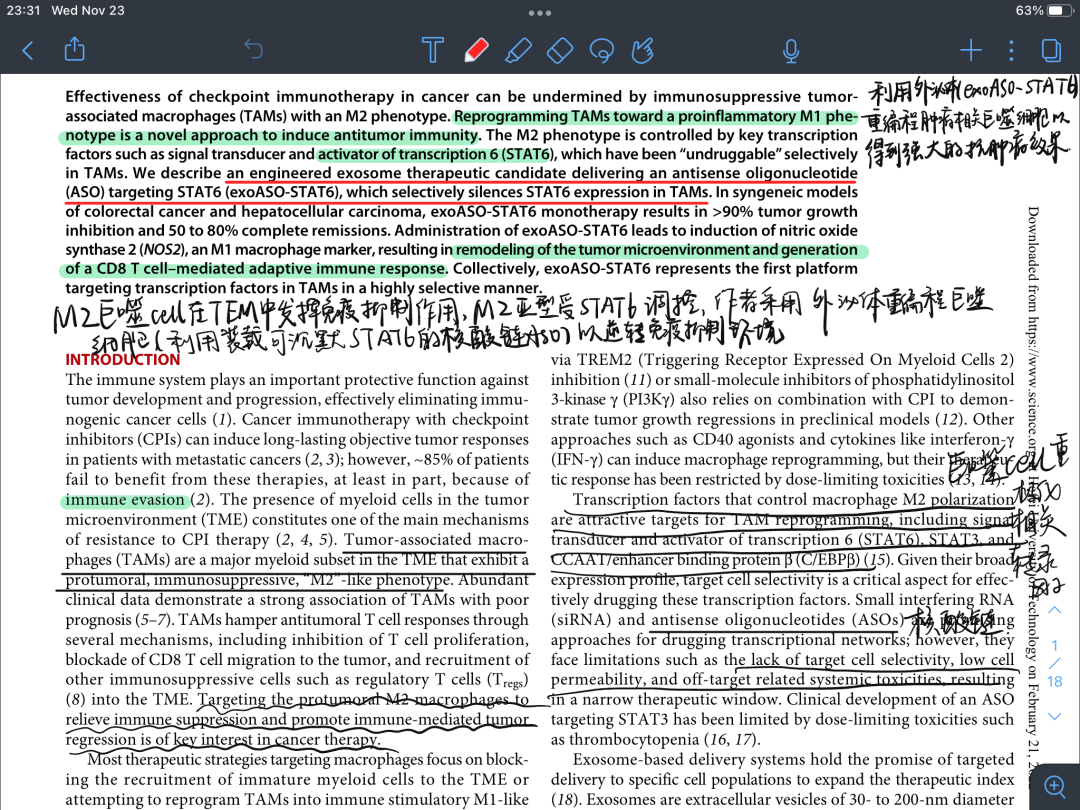This screenshot has height=810, width=1080.
Task: Select the red Pen tool
Action: 476,50
